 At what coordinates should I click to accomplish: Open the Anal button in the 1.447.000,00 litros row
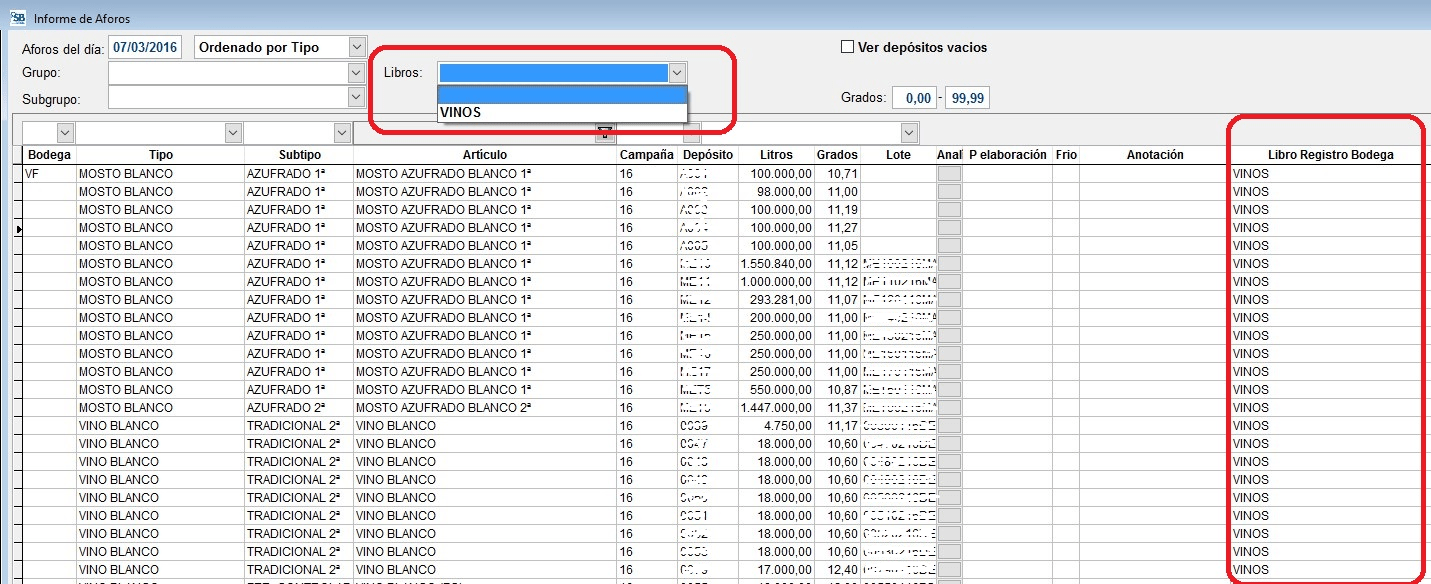(948, 408)
